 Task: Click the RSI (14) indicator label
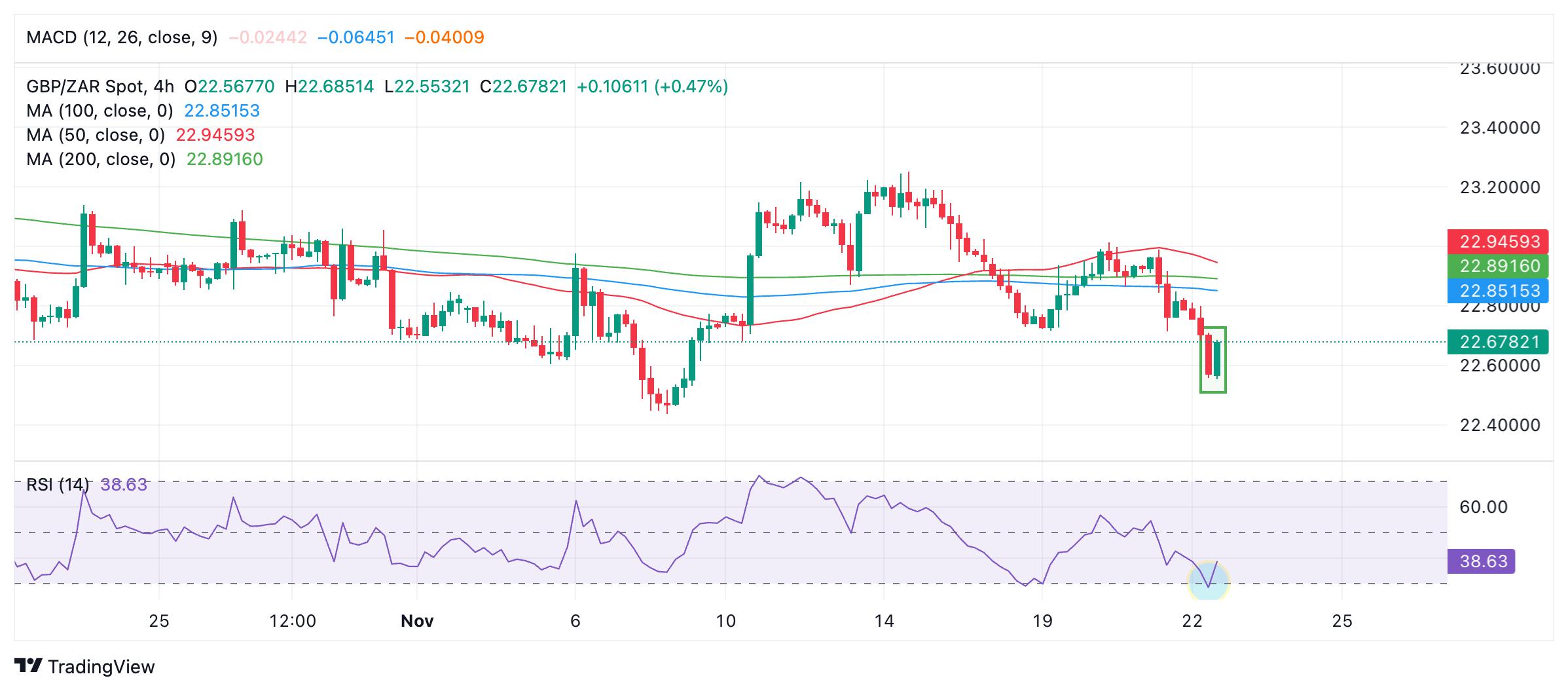[58, 485]
